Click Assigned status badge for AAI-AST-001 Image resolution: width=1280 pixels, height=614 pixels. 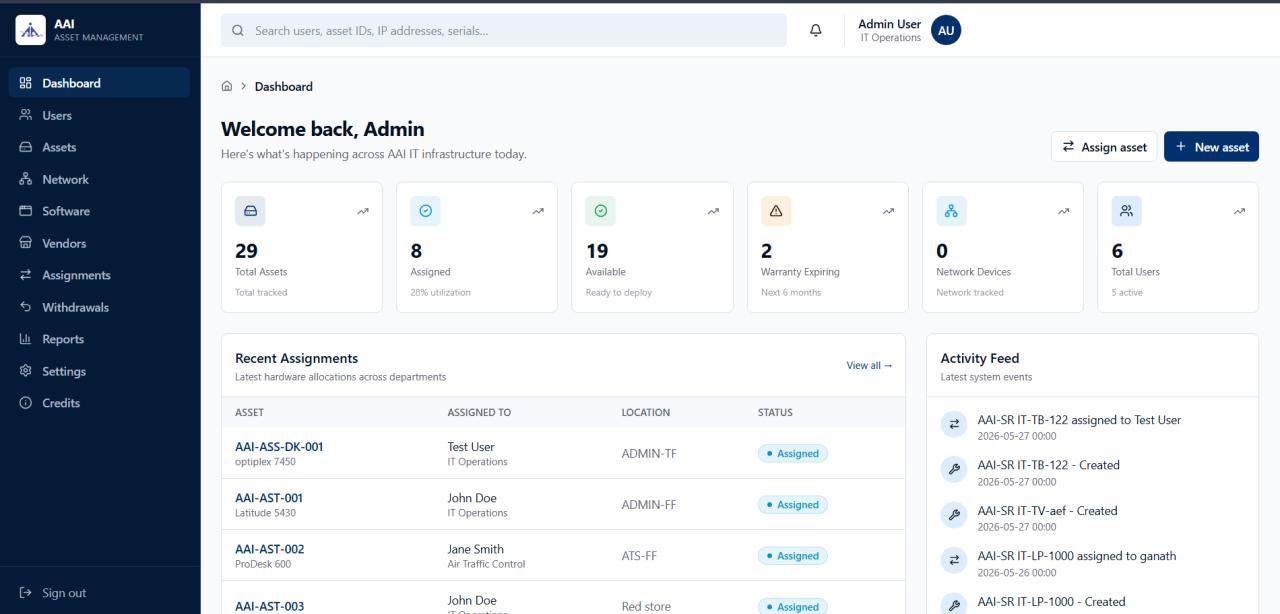point(793,505)
